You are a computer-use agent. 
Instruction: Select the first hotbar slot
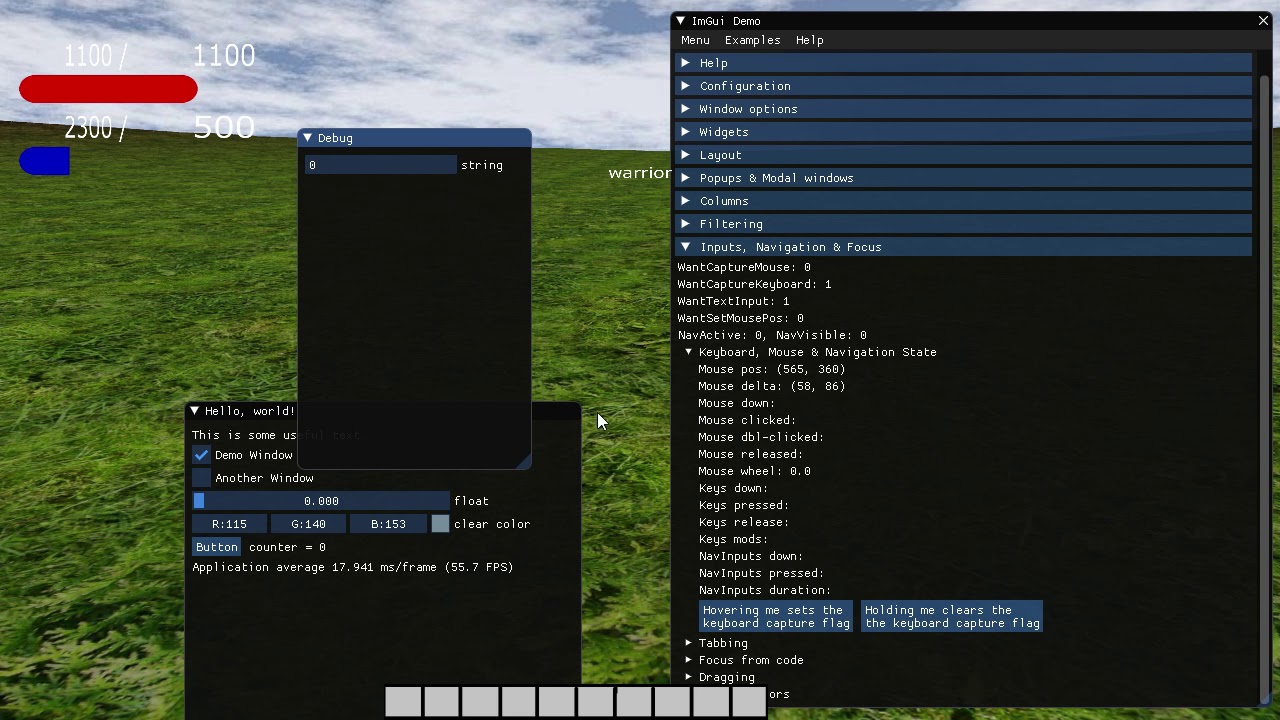coord(403,701)
